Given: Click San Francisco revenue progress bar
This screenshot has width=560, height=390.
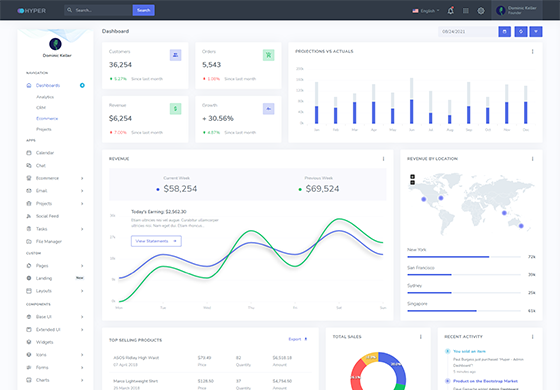Looking at the screenshot, I should pyautogui.click(x=464, y=275).
